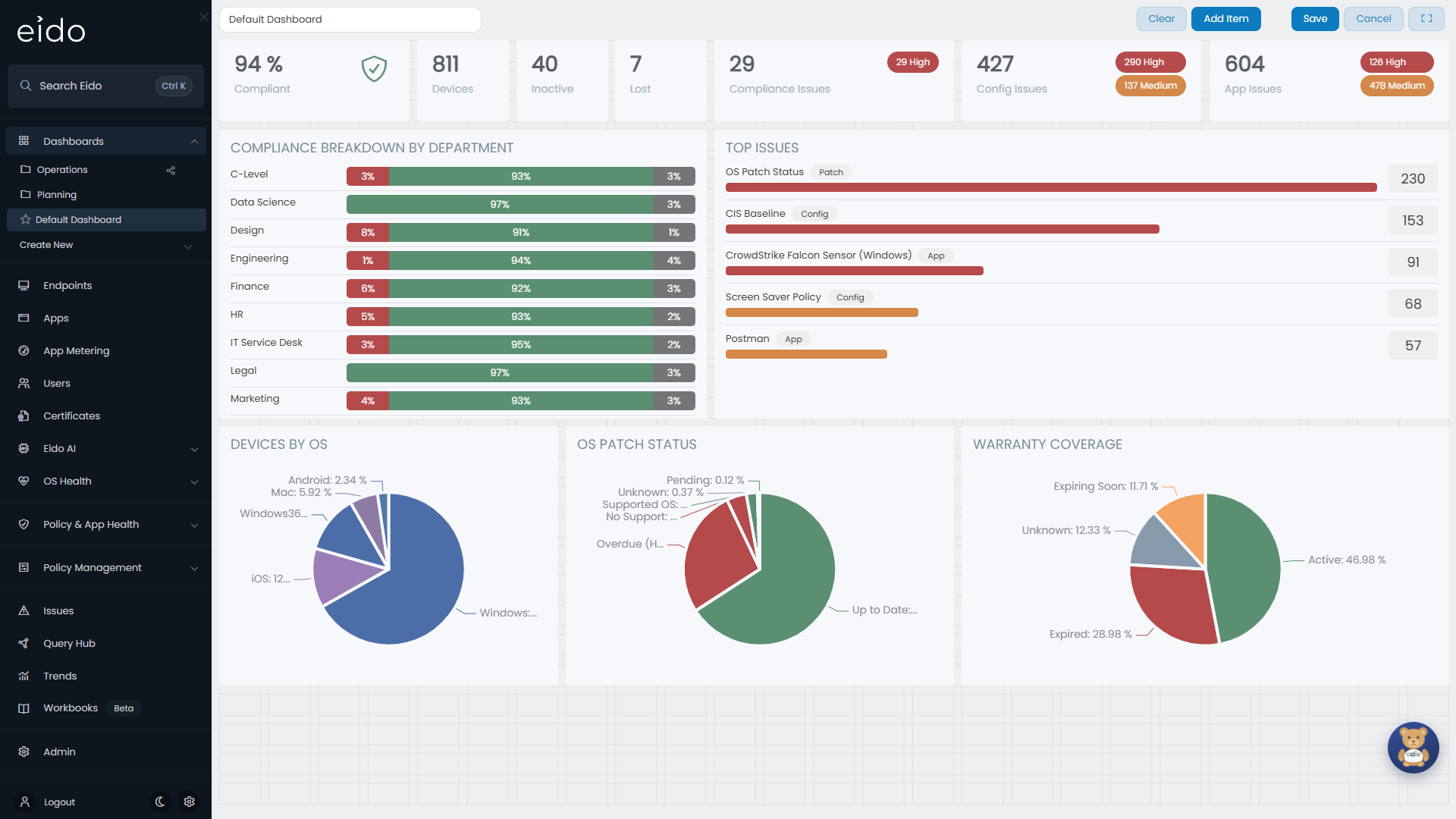
Task: Cancel dashboard editing
Action: pos(1373,19)
